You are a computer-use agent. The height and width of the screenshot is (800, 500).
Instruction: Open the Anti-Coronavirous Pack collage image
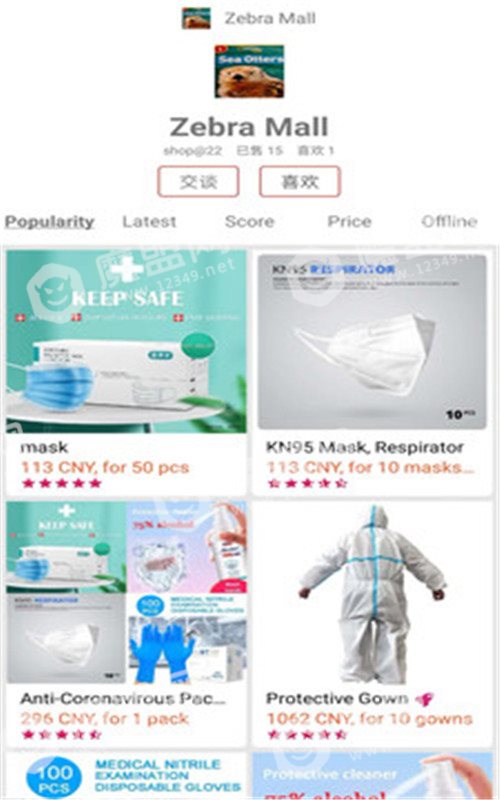127,592
